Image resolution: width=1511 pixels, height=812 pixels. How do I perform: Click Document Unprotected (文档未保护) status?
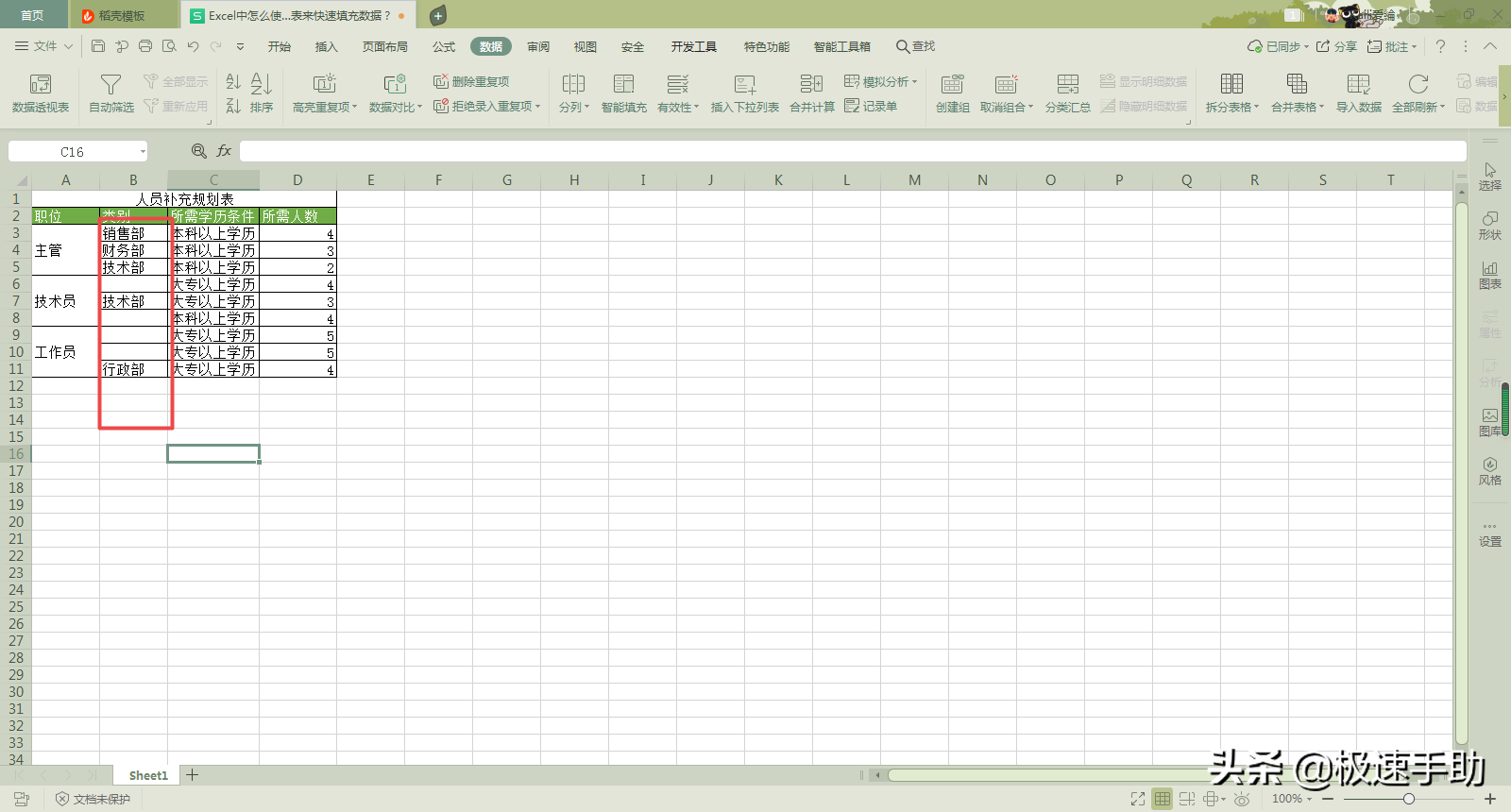93,799
